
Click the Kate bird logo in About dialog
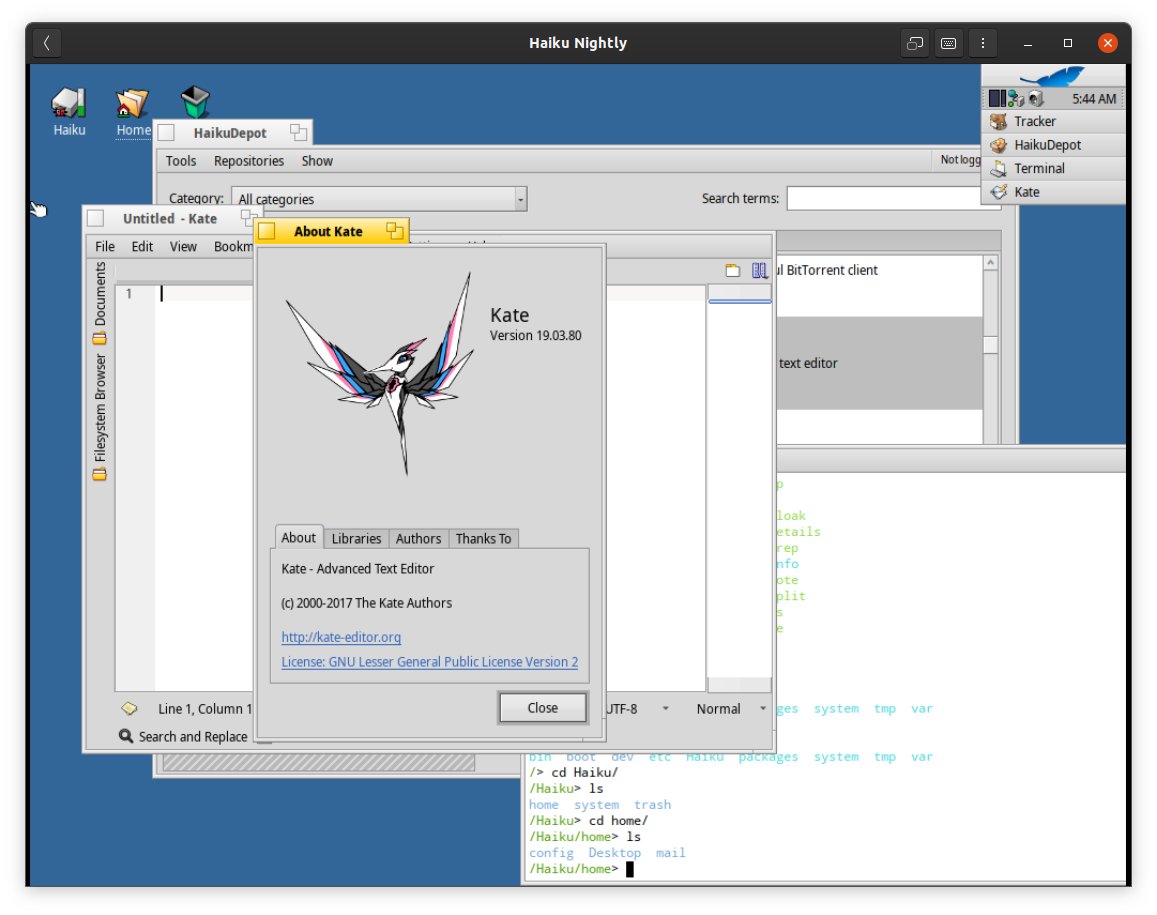point(380,373)
